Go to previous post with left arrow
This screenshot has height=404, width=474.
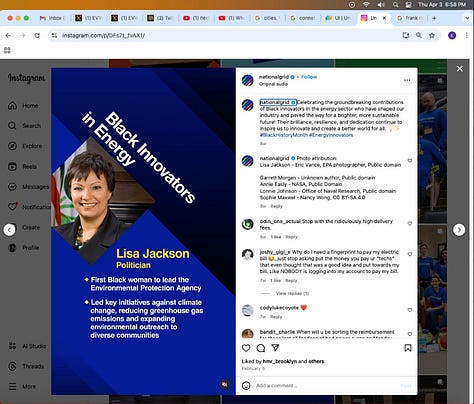9,230
